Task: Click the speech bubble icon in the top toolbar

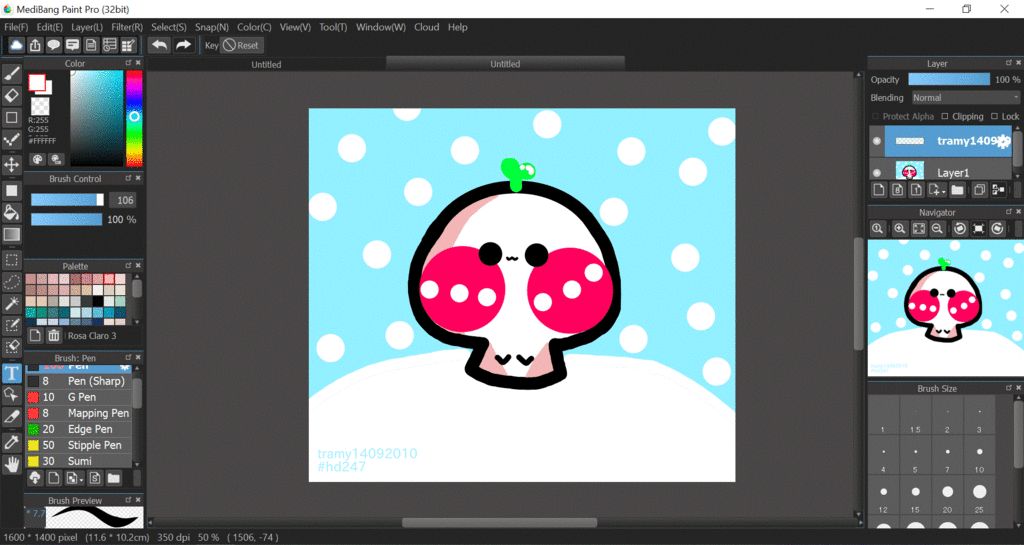Action: (x=54, y=45)
